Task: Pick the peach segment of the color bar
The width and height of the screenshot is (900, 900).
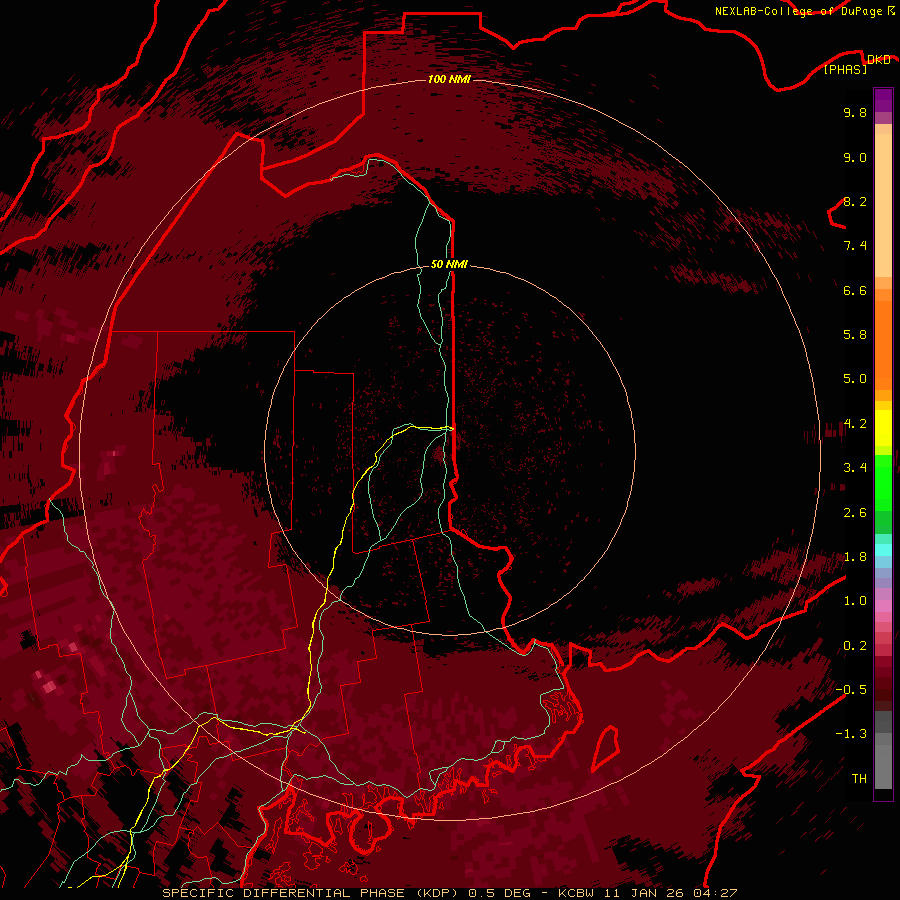Action: [x=883, y=207]
